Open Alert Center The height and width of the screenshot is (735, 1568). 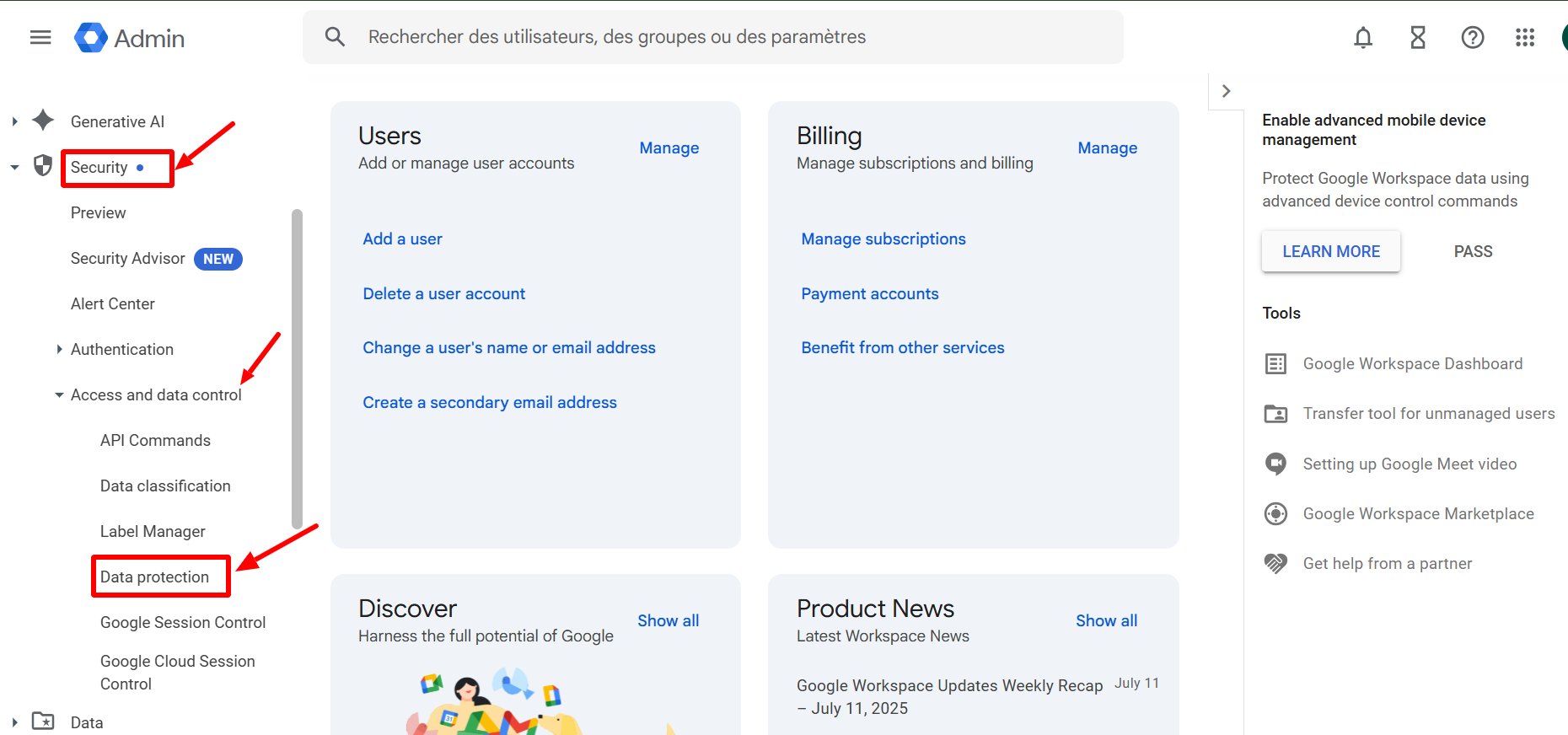[112, 303]
